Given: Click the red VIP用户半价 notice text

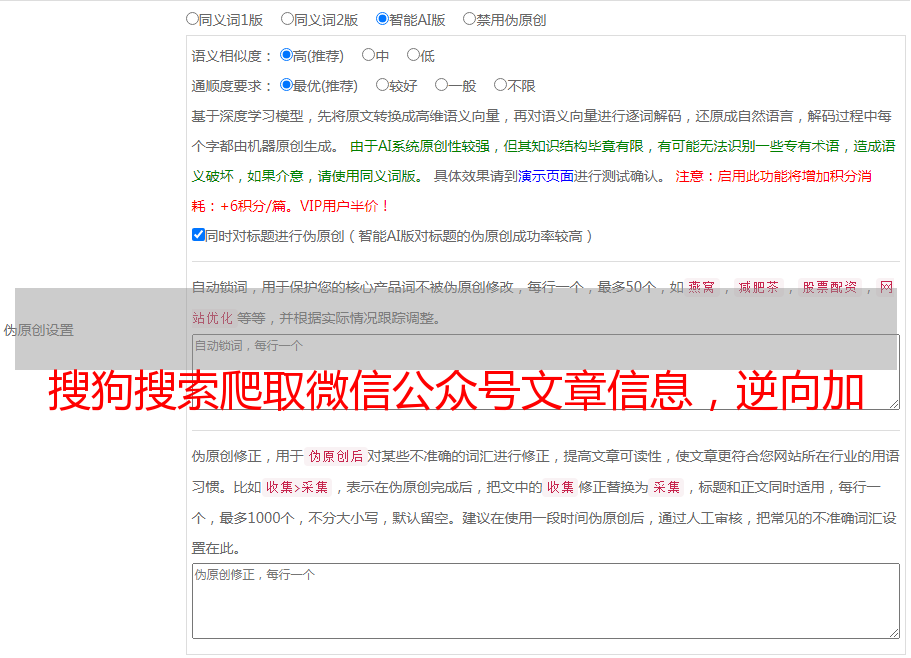Looking at the screenshot, I should (345, 206).
